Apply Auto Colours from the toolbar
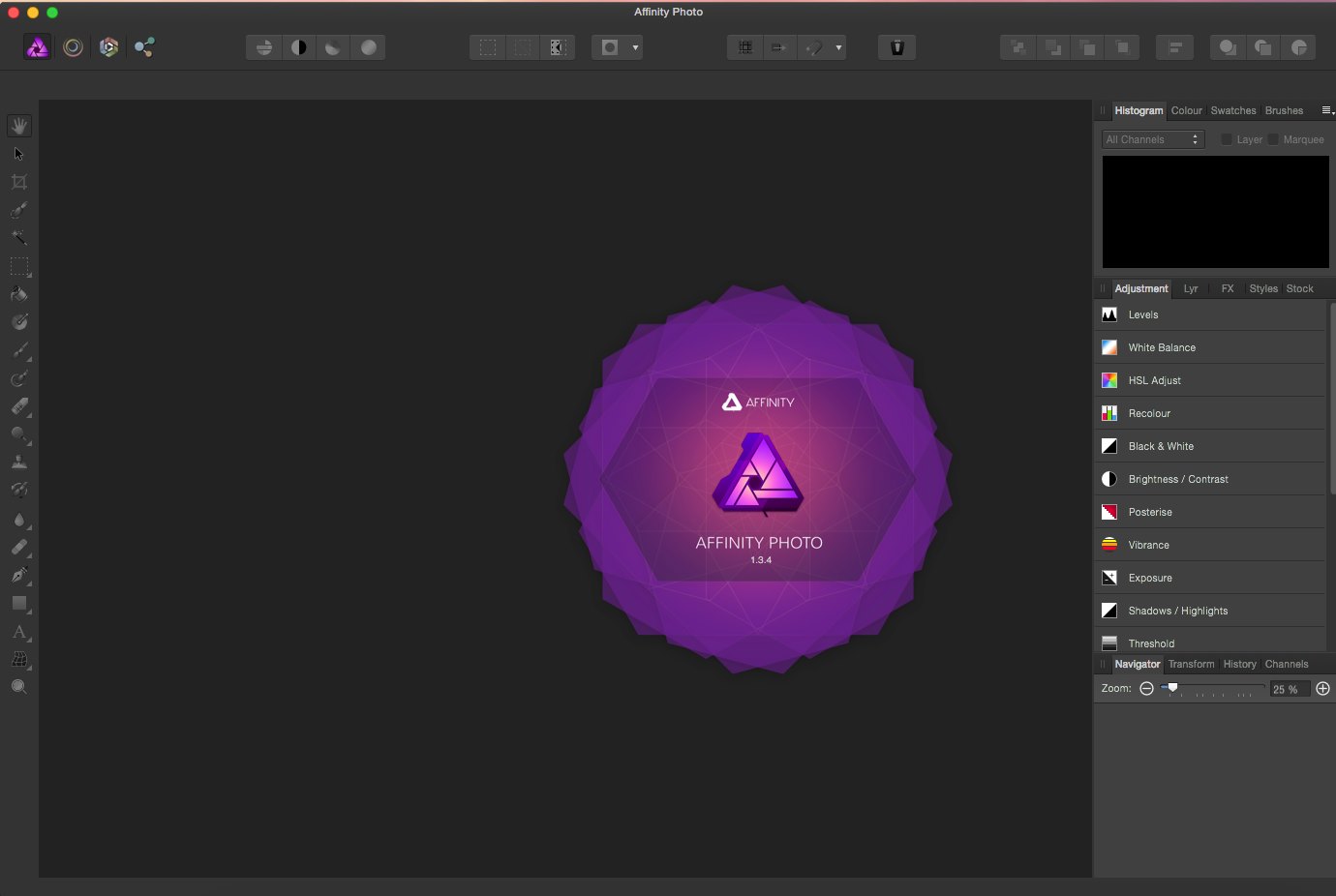This screenshot has height=896, width=1336. tap(333, 47)
